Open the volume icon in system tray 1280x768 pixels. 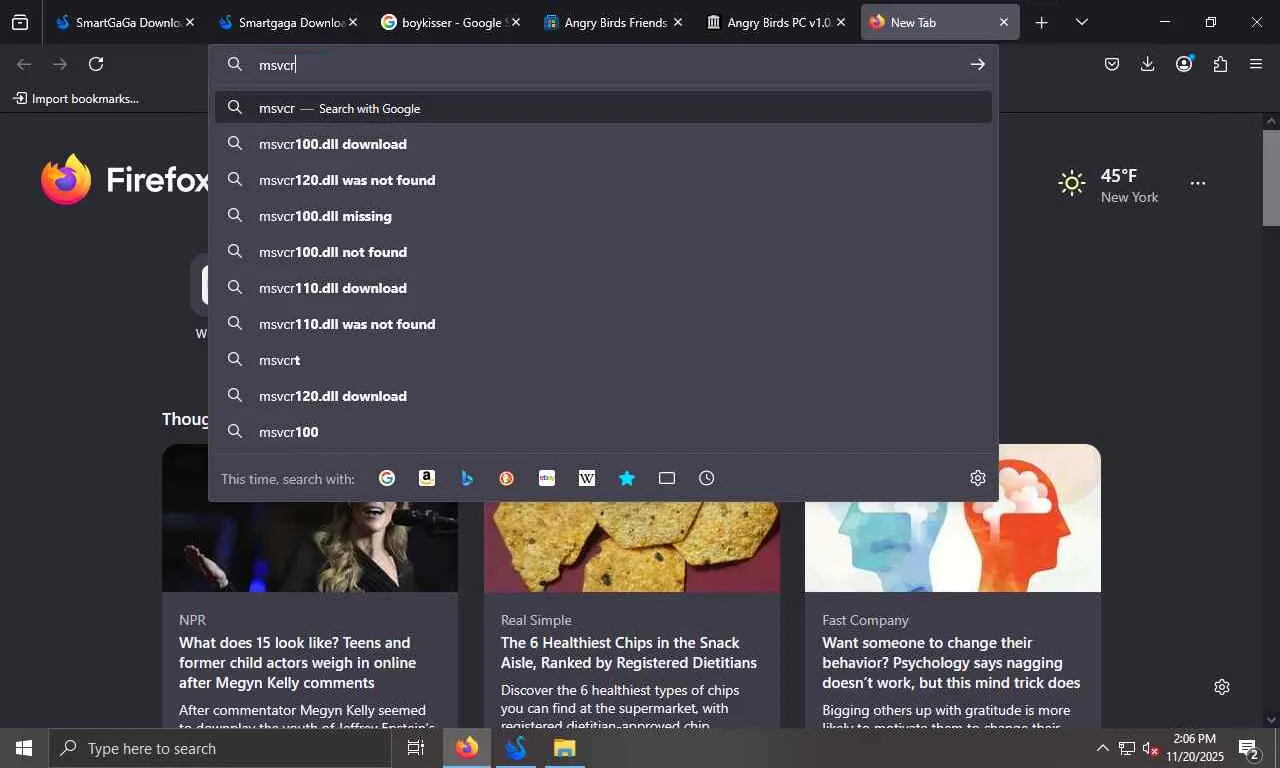pyautogui.click(x=1150, y=748)
